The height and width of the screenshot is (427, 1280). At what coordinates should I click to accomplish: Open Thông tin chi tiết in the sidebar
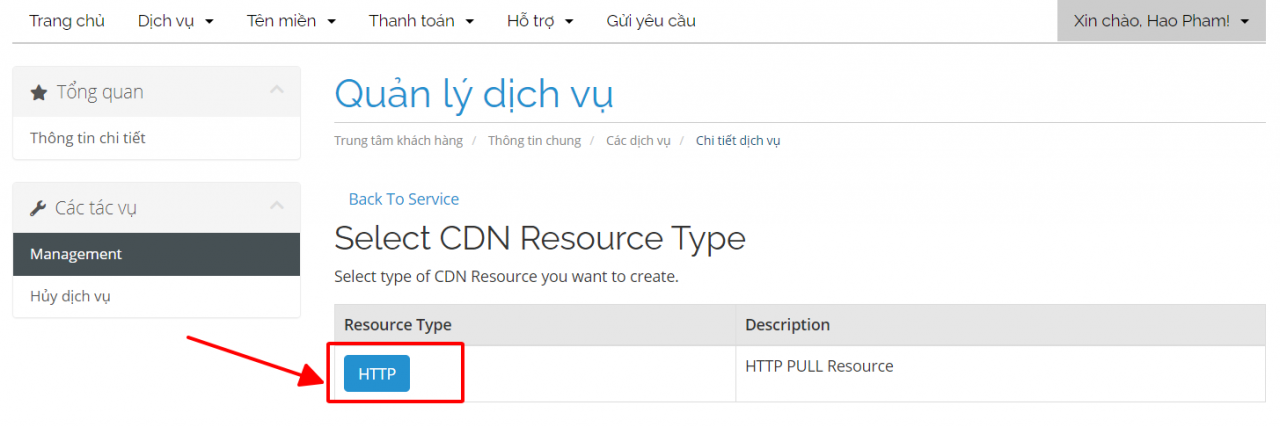88,138
